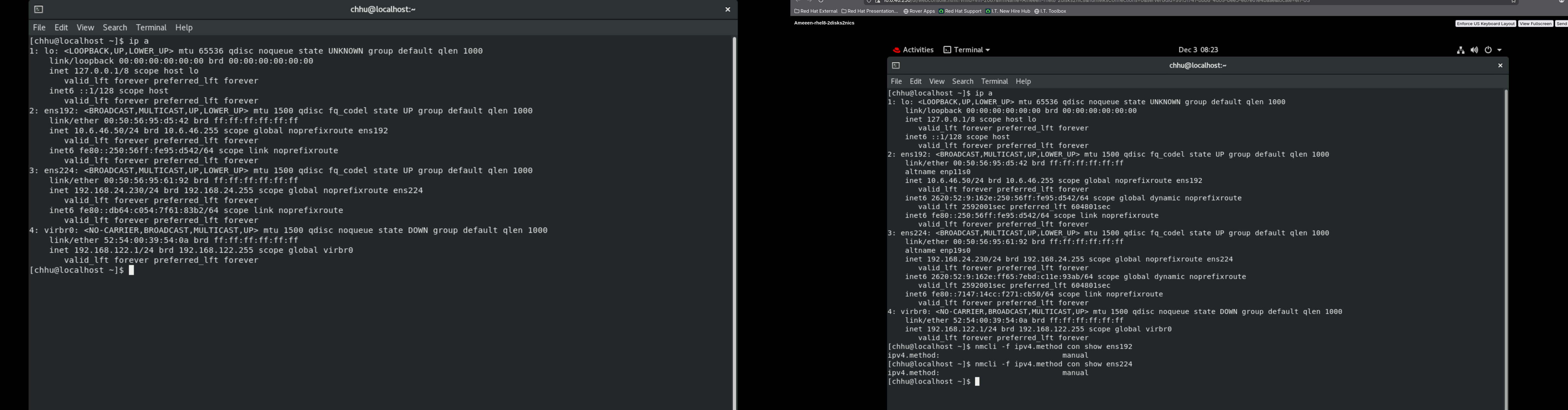Click the terminal icon in left window title bar

[x=39, y=9]
